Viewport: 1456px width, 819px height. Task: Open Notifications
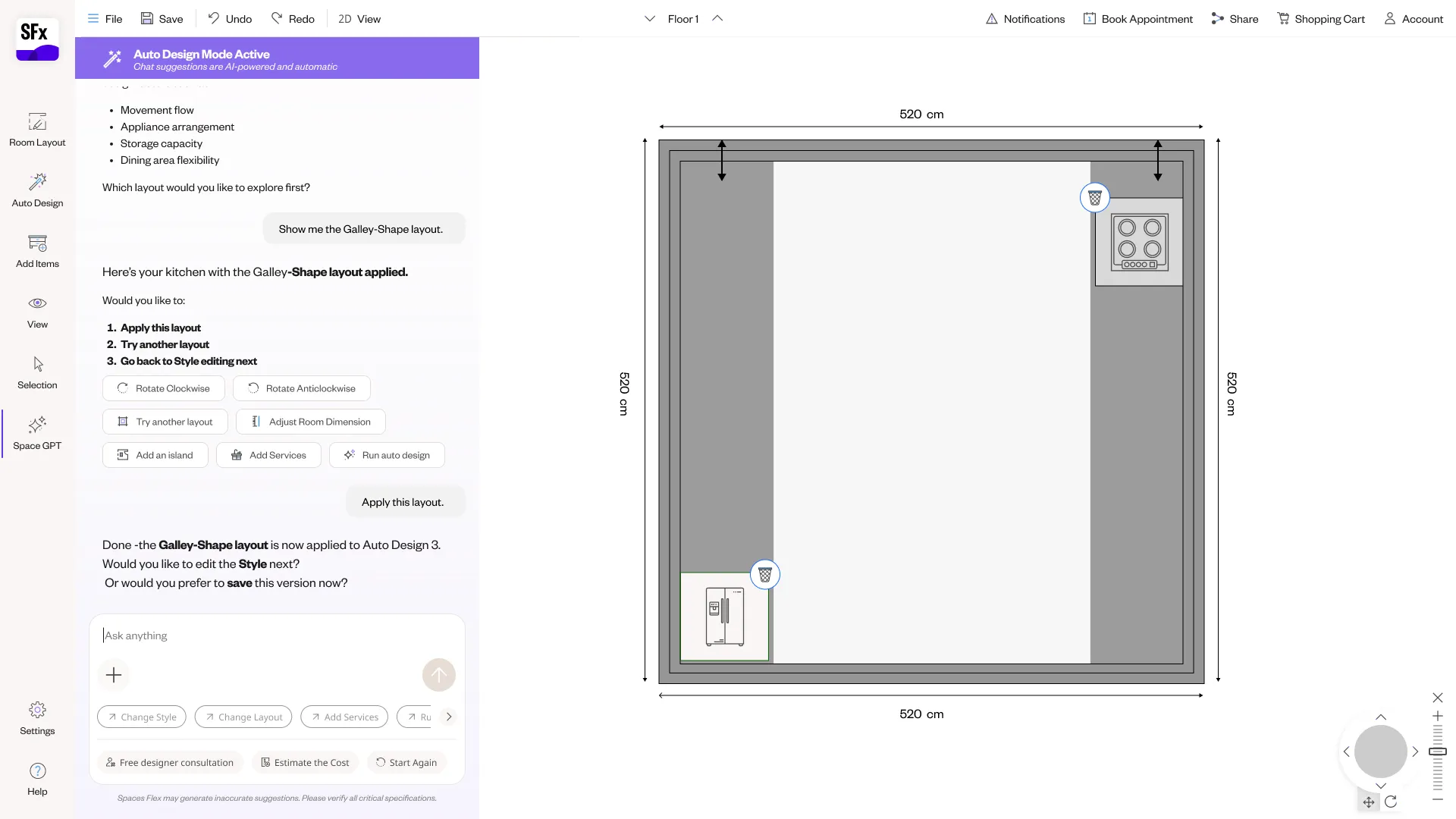tap(1025, 19)
